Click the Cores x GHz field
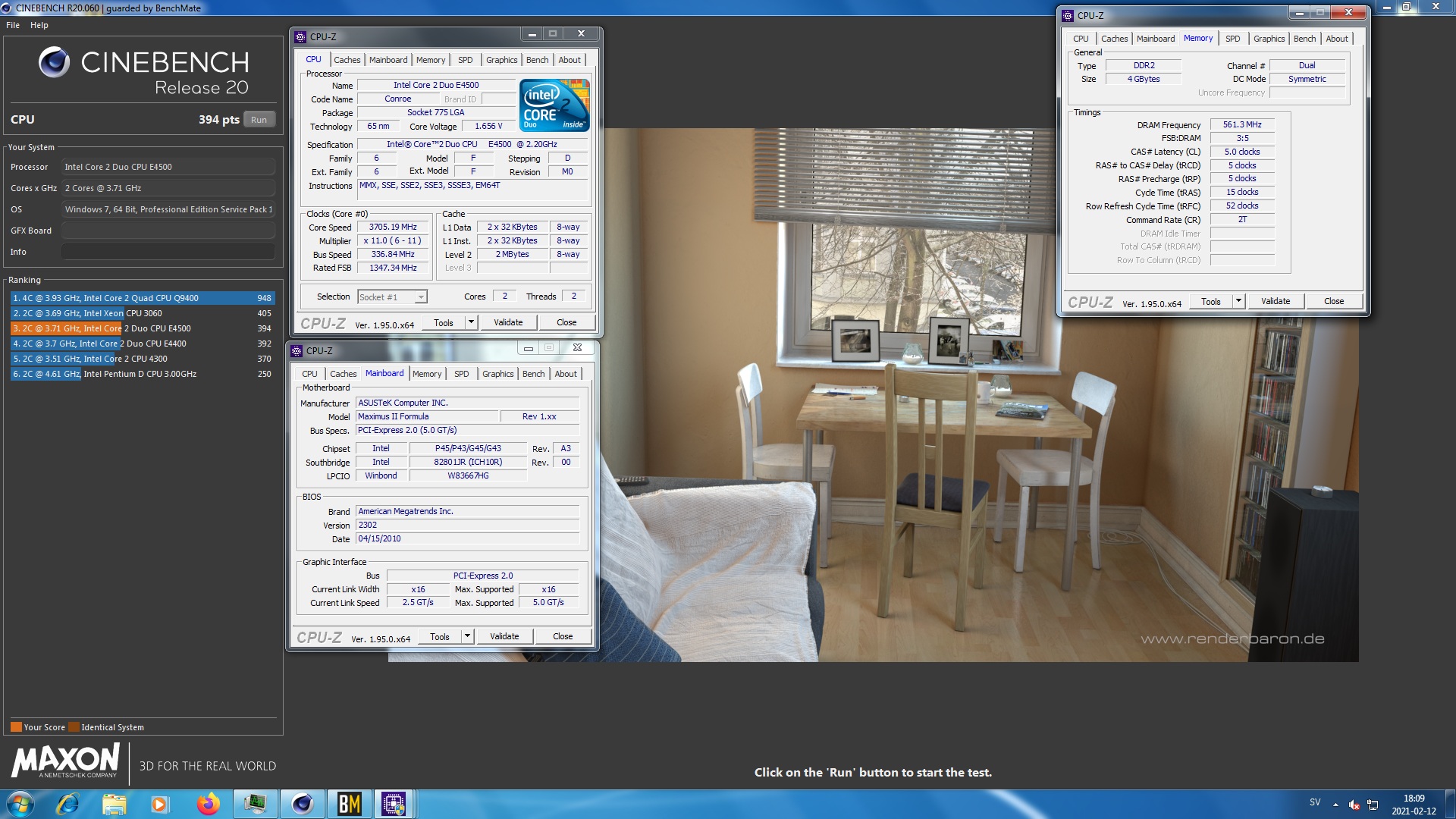This screenshot has width=1456, height=819. click(x=168, y=188)
